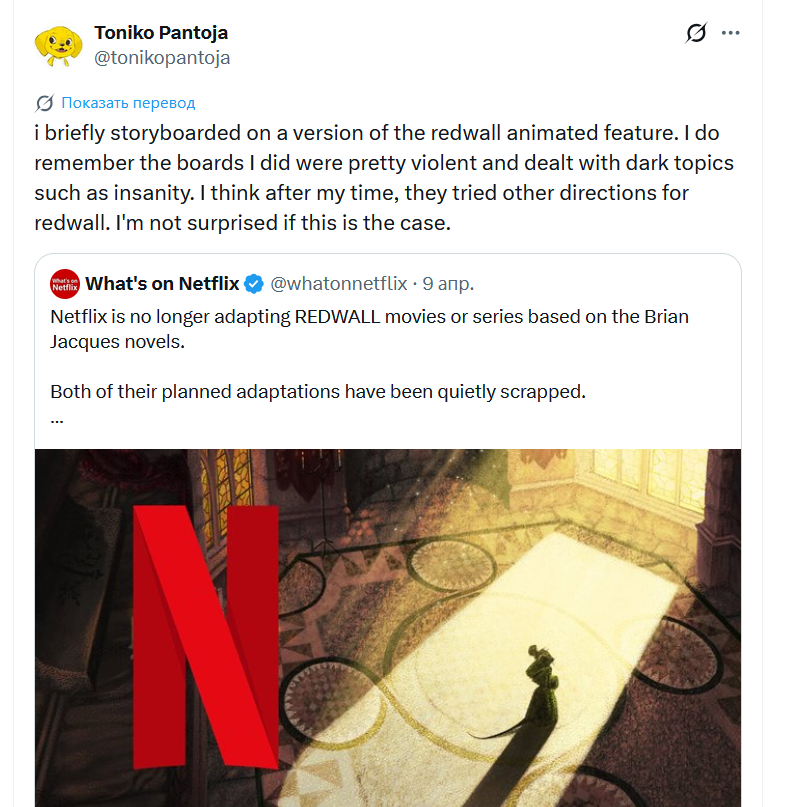Viewport: 791px width, 807px height.
Task: Open the three-dot more options menu
Action: click(731, 33)
